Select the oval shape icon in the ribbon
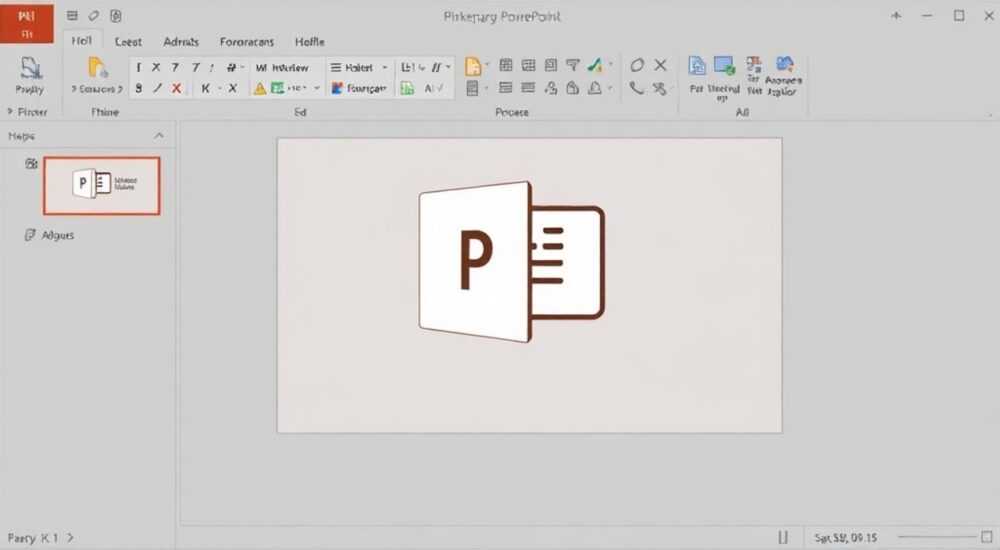1000x550 pixels. [636, 65]
